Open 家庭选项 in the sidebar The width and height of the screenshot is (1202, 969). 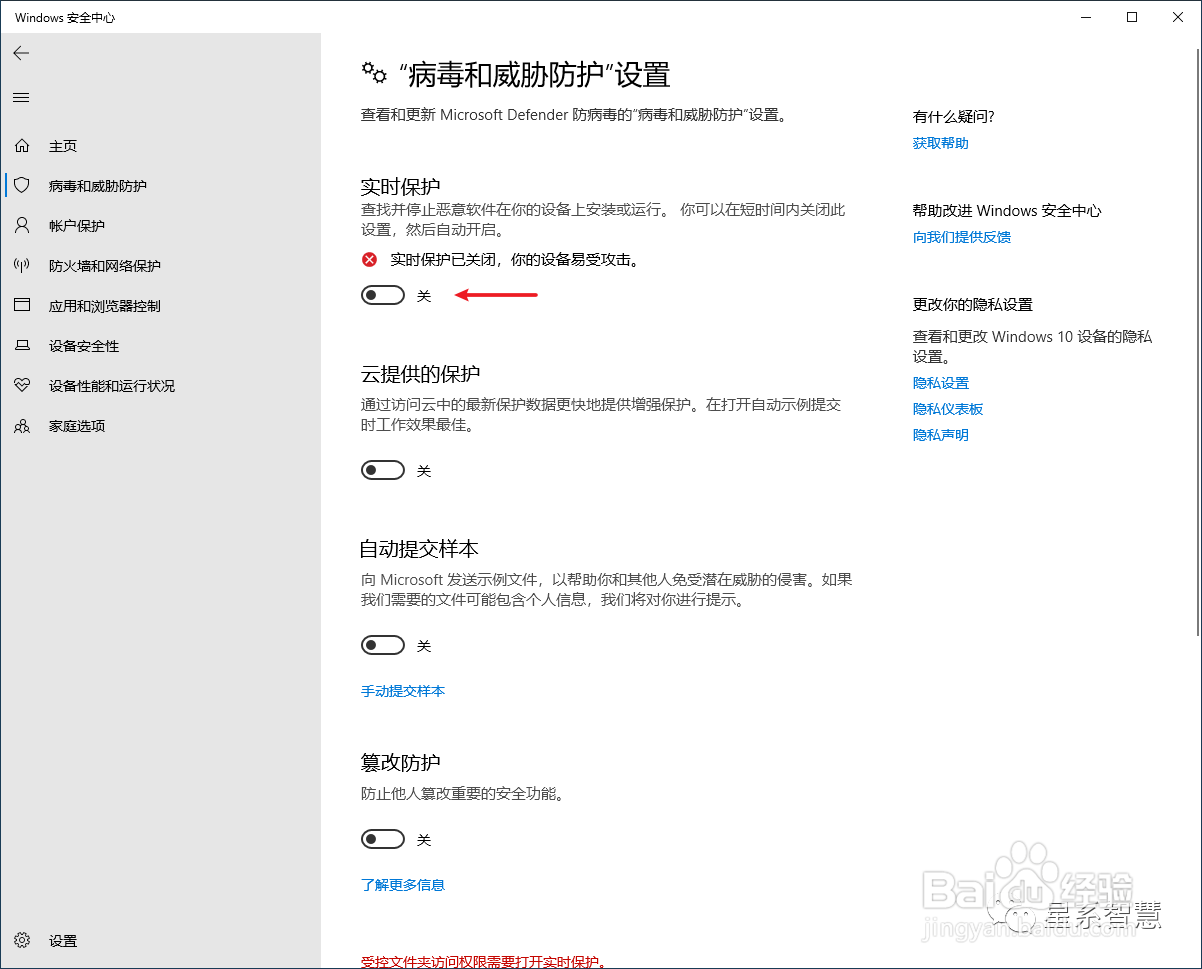(x=77, y=426)
